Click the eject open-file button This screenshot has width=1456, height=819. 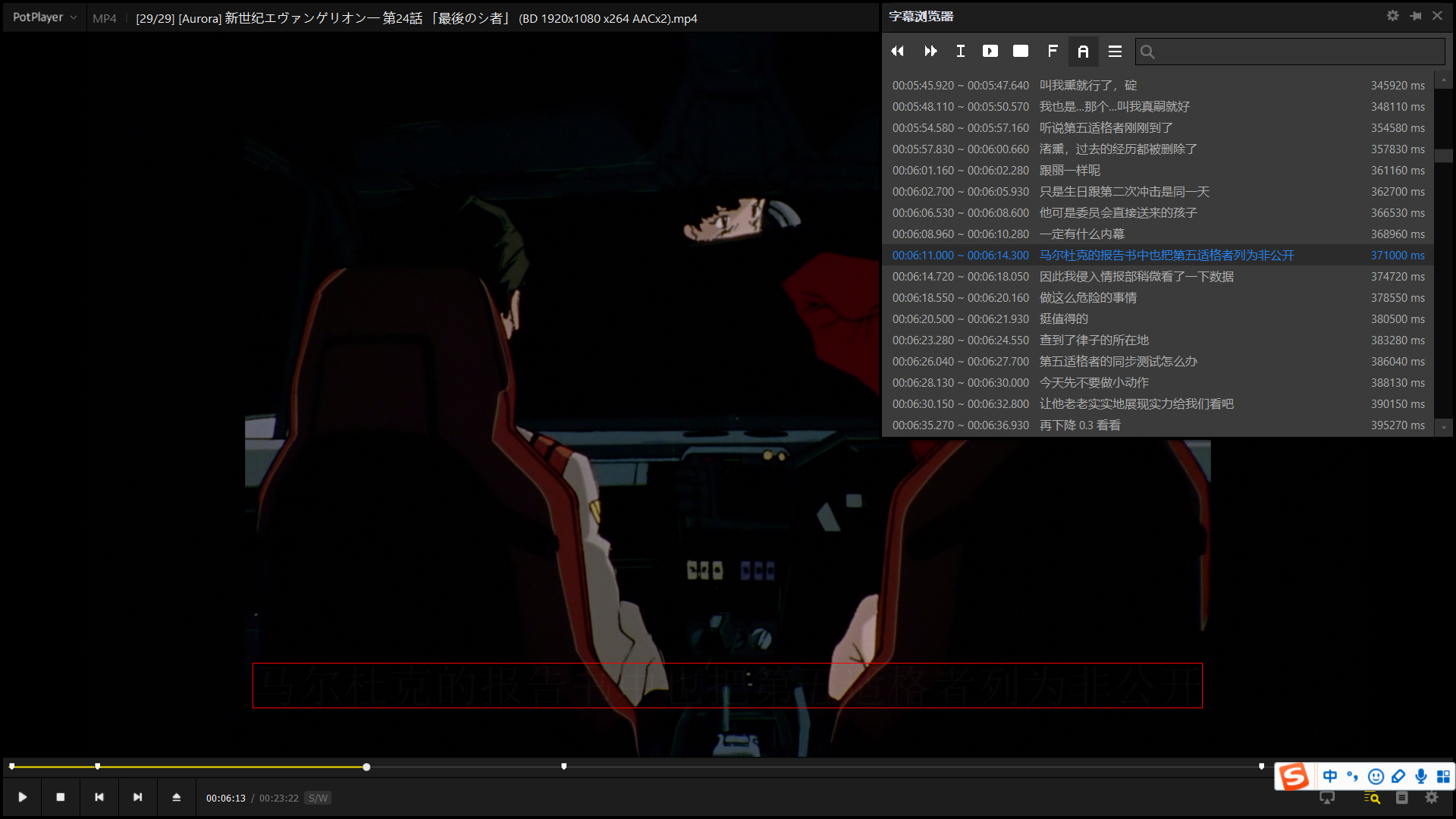[176, 797]
